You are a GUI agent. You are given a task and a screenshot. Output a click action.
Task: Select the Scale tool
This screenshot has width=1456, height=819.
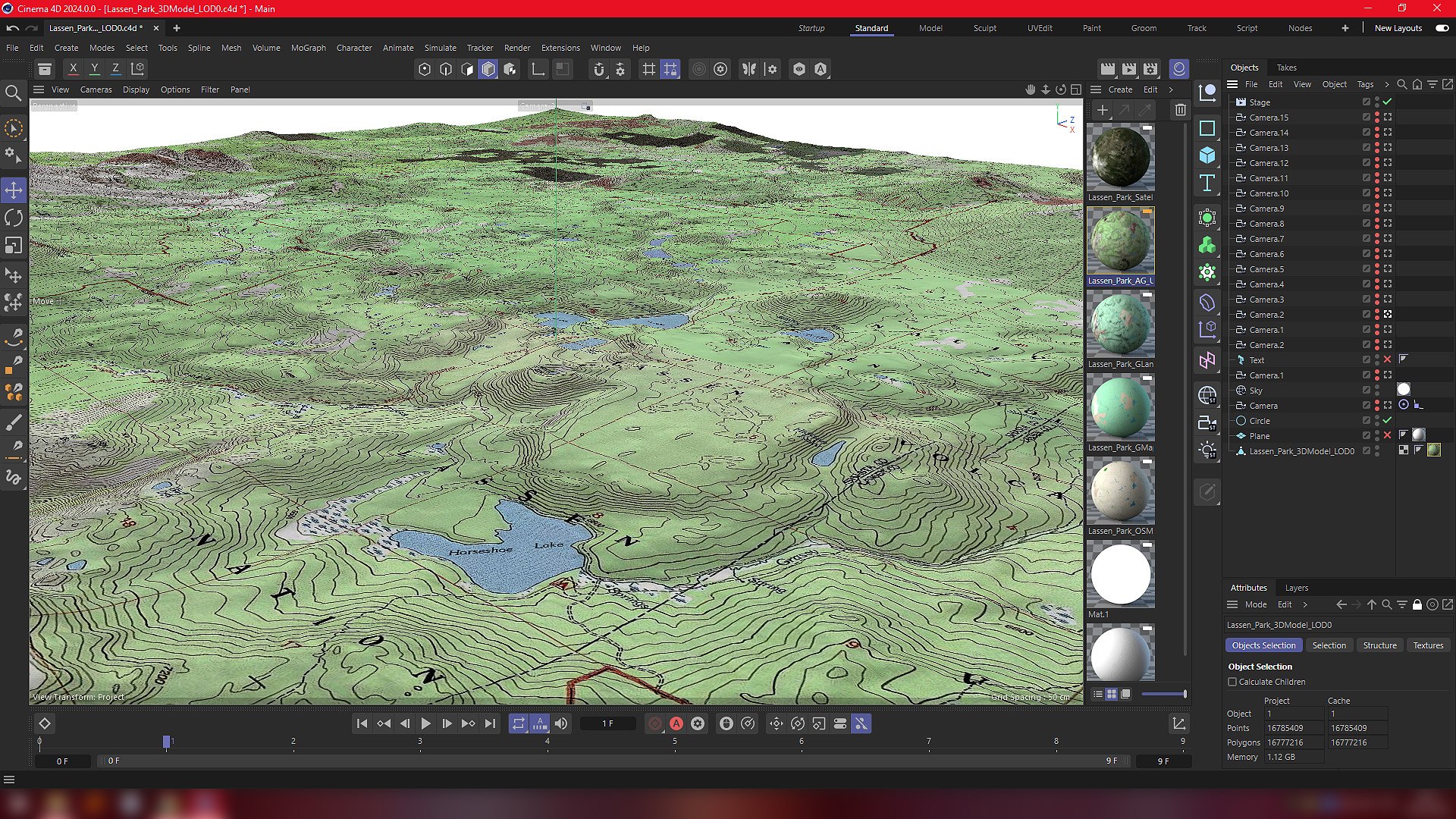click(14, 246)
